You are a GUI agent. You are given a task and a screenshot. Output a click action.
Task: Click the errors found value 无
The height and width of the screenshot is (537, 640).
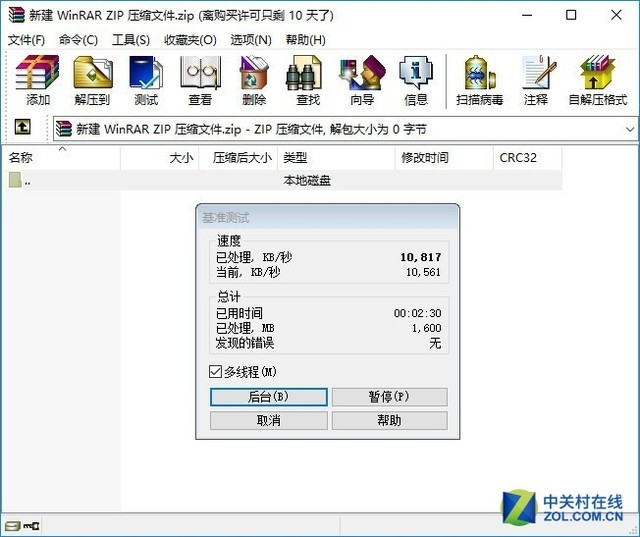pyautogui.click(x=435, y=343)
